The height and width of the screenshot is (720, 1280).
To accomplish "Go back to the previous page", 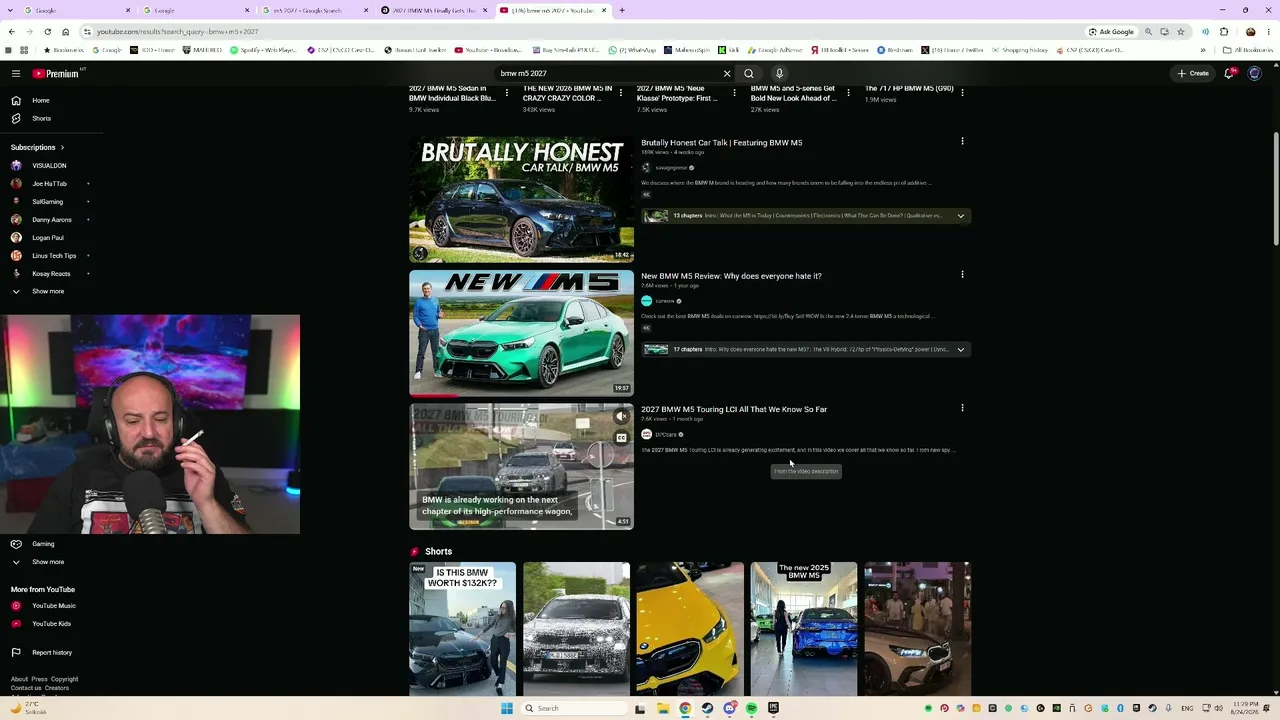I will pos(11,31).
